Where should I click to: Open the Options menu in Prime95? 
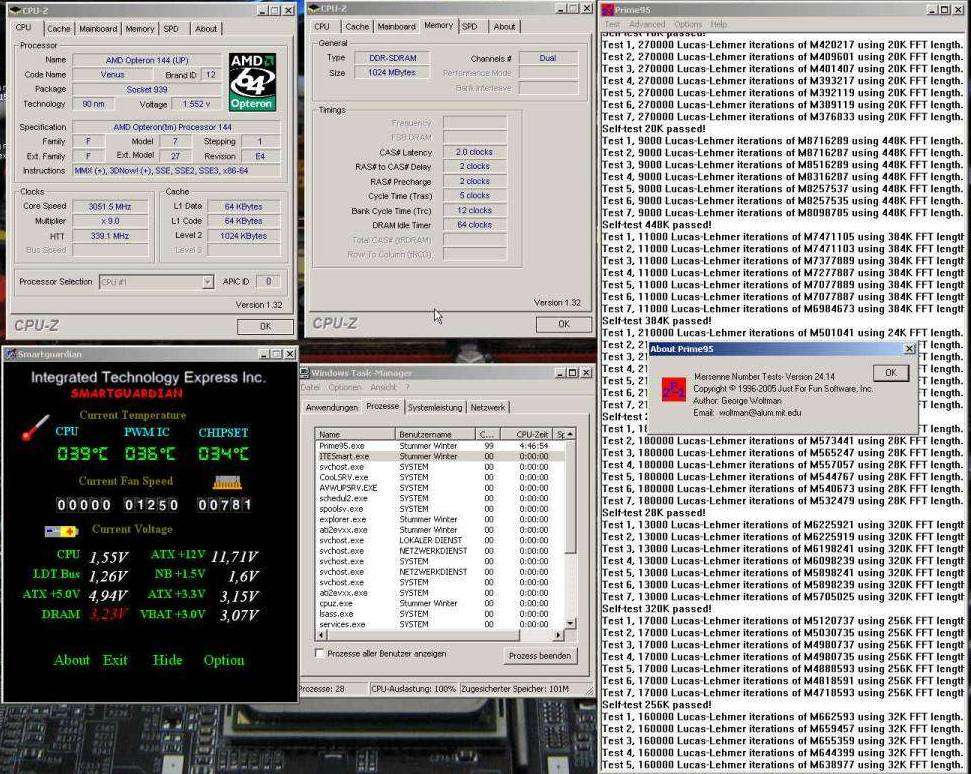[688, 24]
